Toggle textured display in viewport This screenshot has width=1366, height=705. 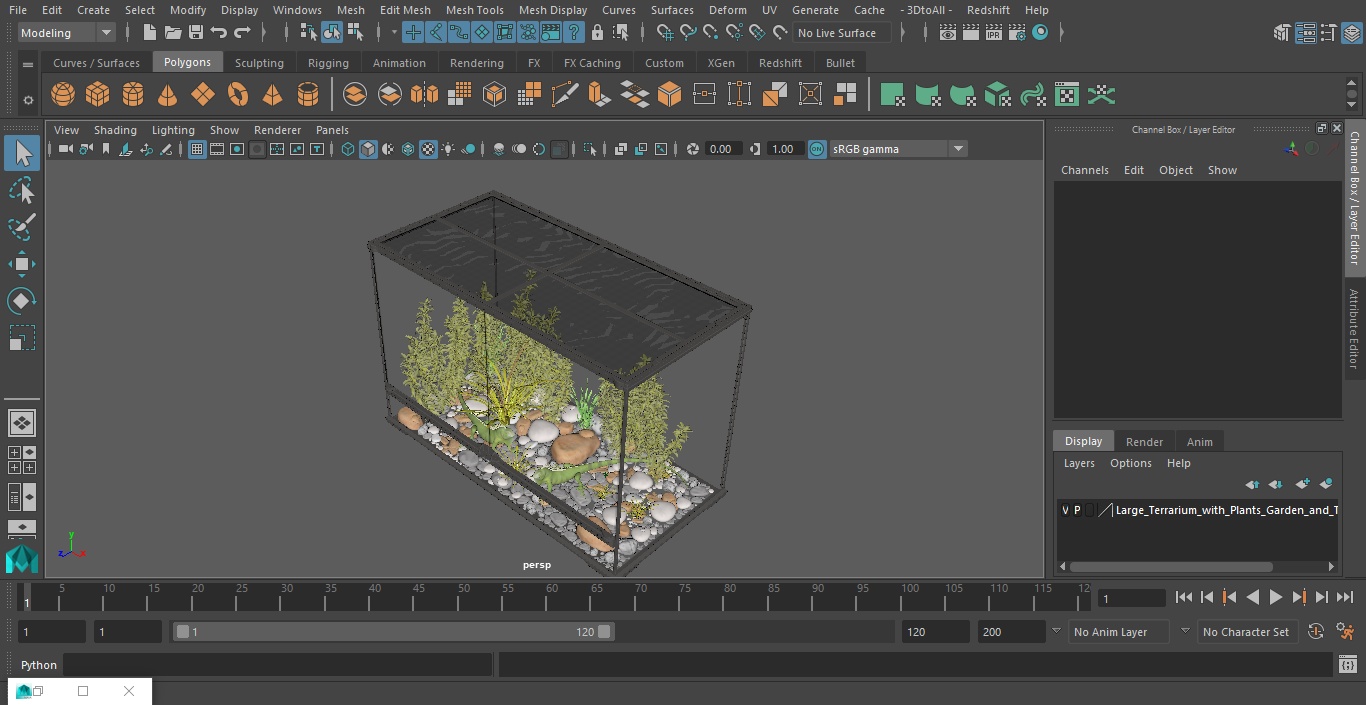428,149
